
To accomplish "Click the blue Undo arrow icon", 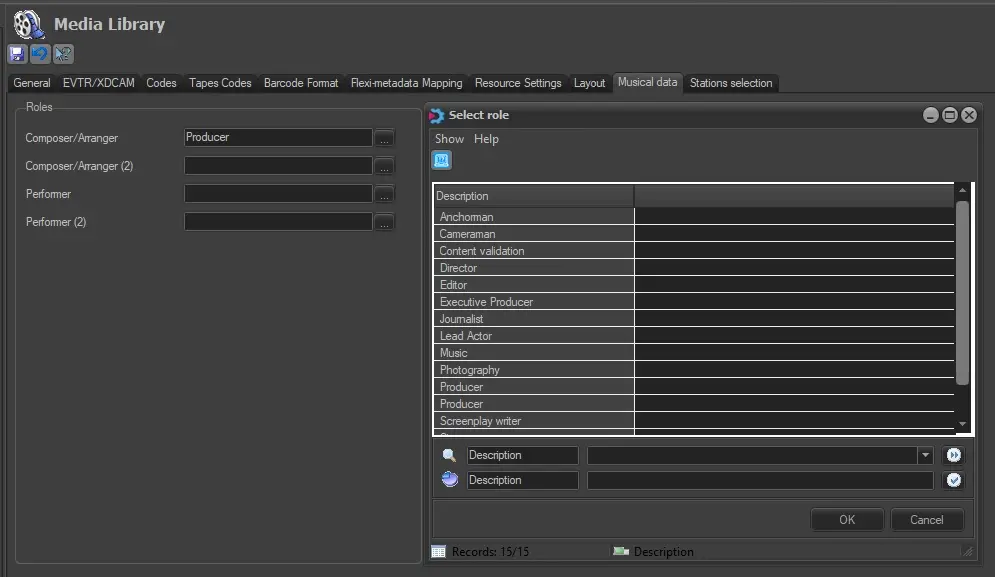I will point(40,54).
